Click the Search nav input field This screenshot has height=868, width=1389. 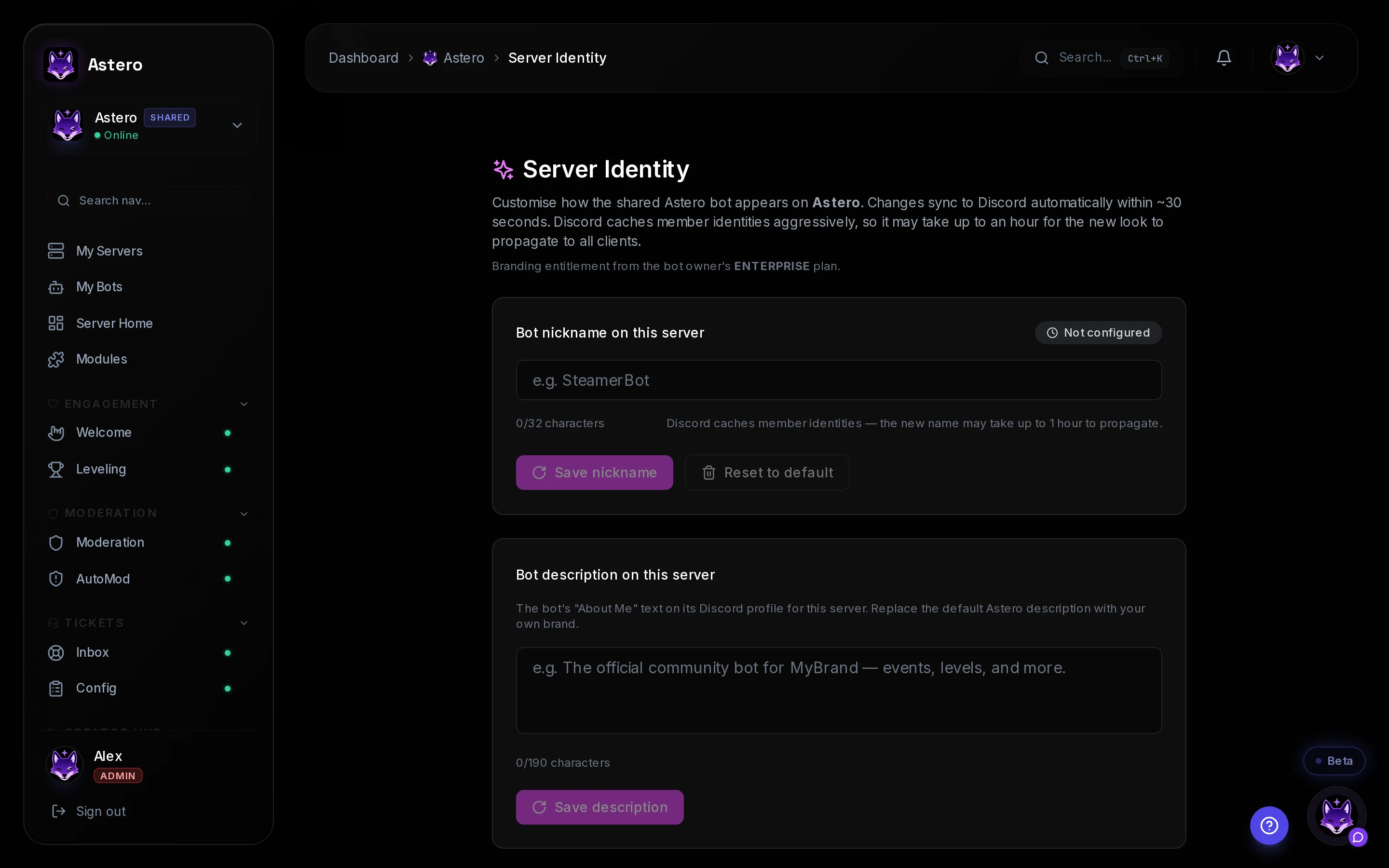149,200
